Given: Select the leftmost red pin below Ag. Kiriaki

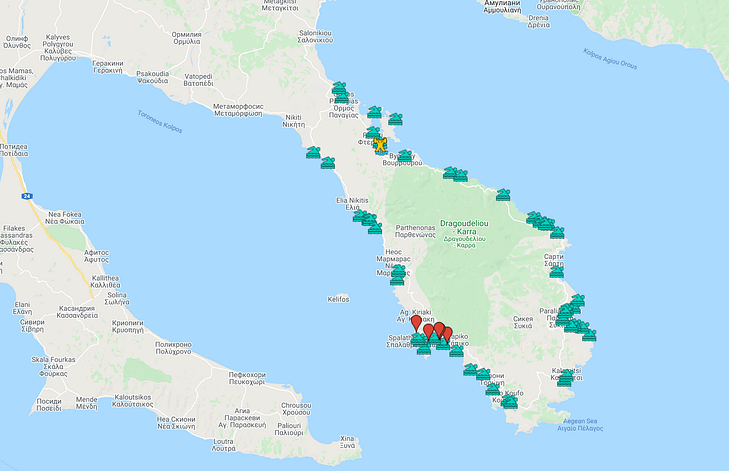Looking at the screenshot, I should pos(417,325).
